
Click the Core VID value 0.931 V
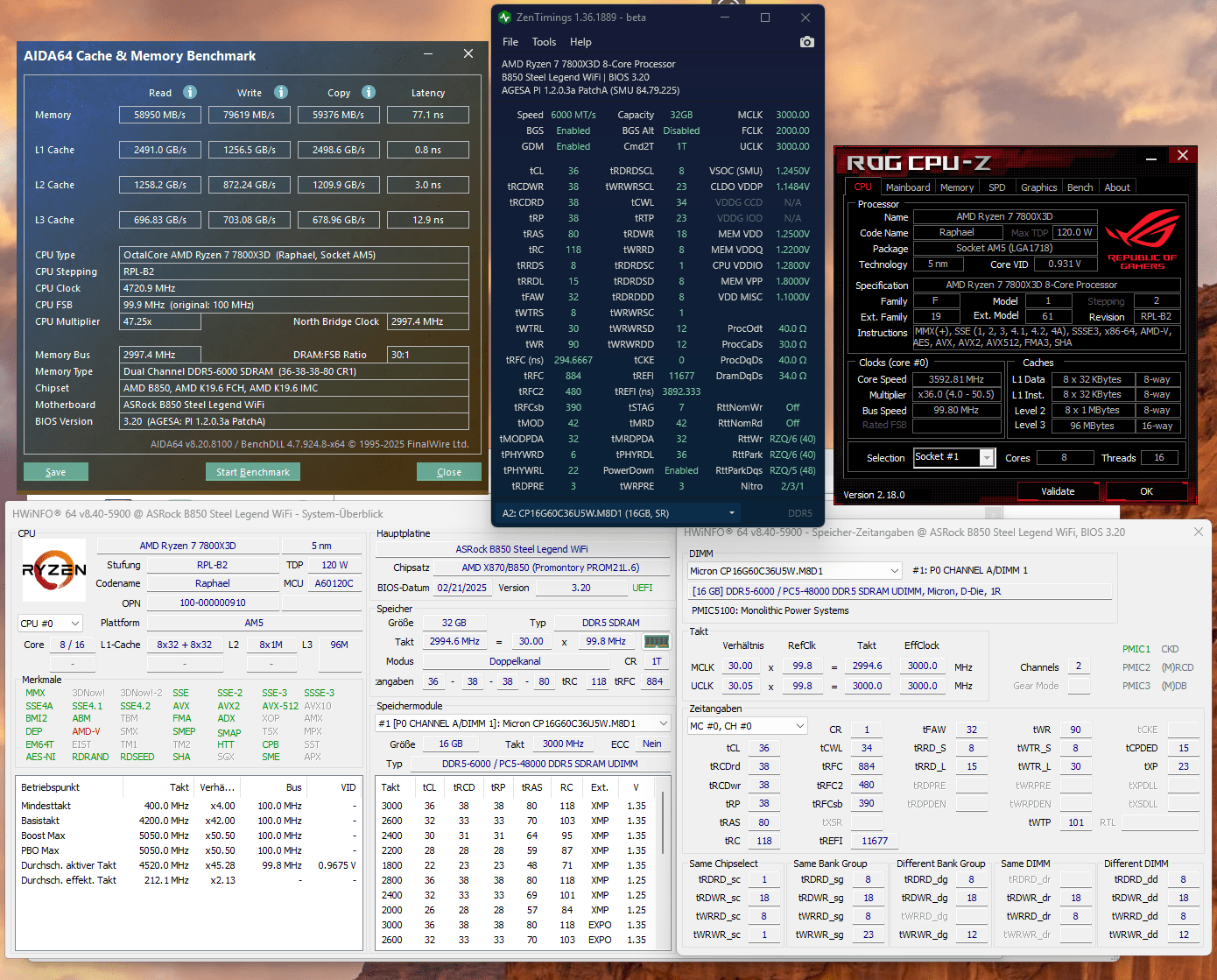1066,264
